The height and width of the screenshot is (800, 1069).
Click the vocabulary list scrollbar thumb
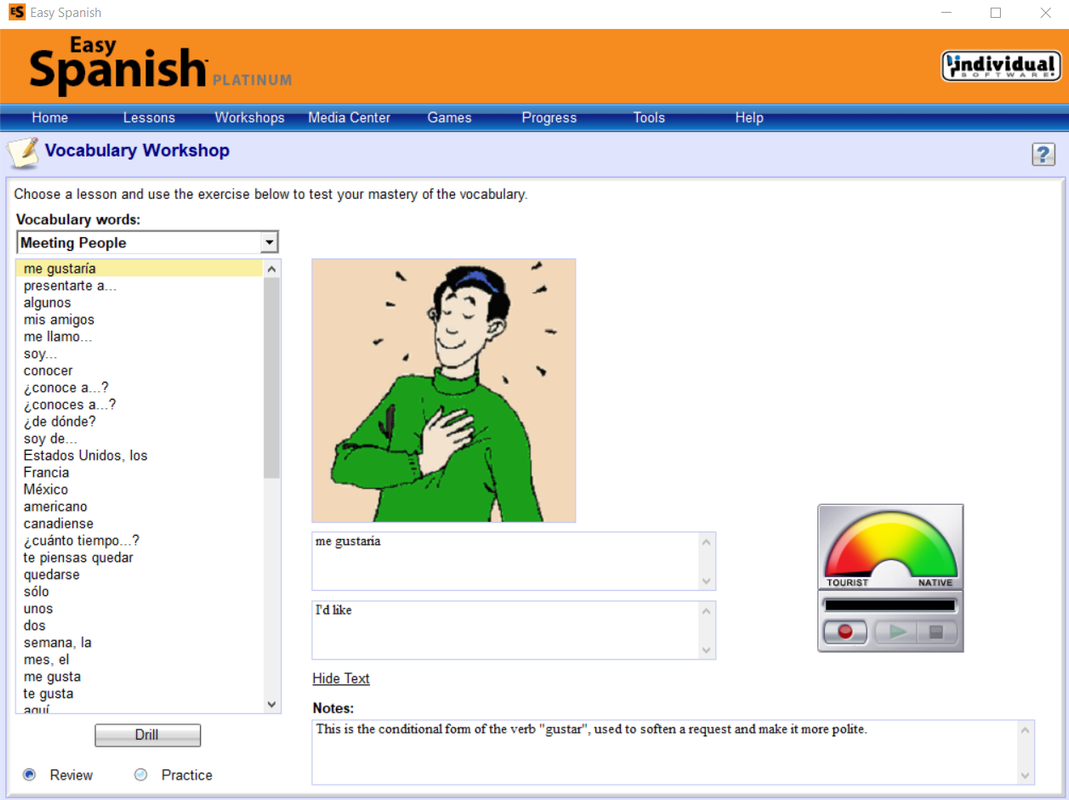[x=271, y=379]
